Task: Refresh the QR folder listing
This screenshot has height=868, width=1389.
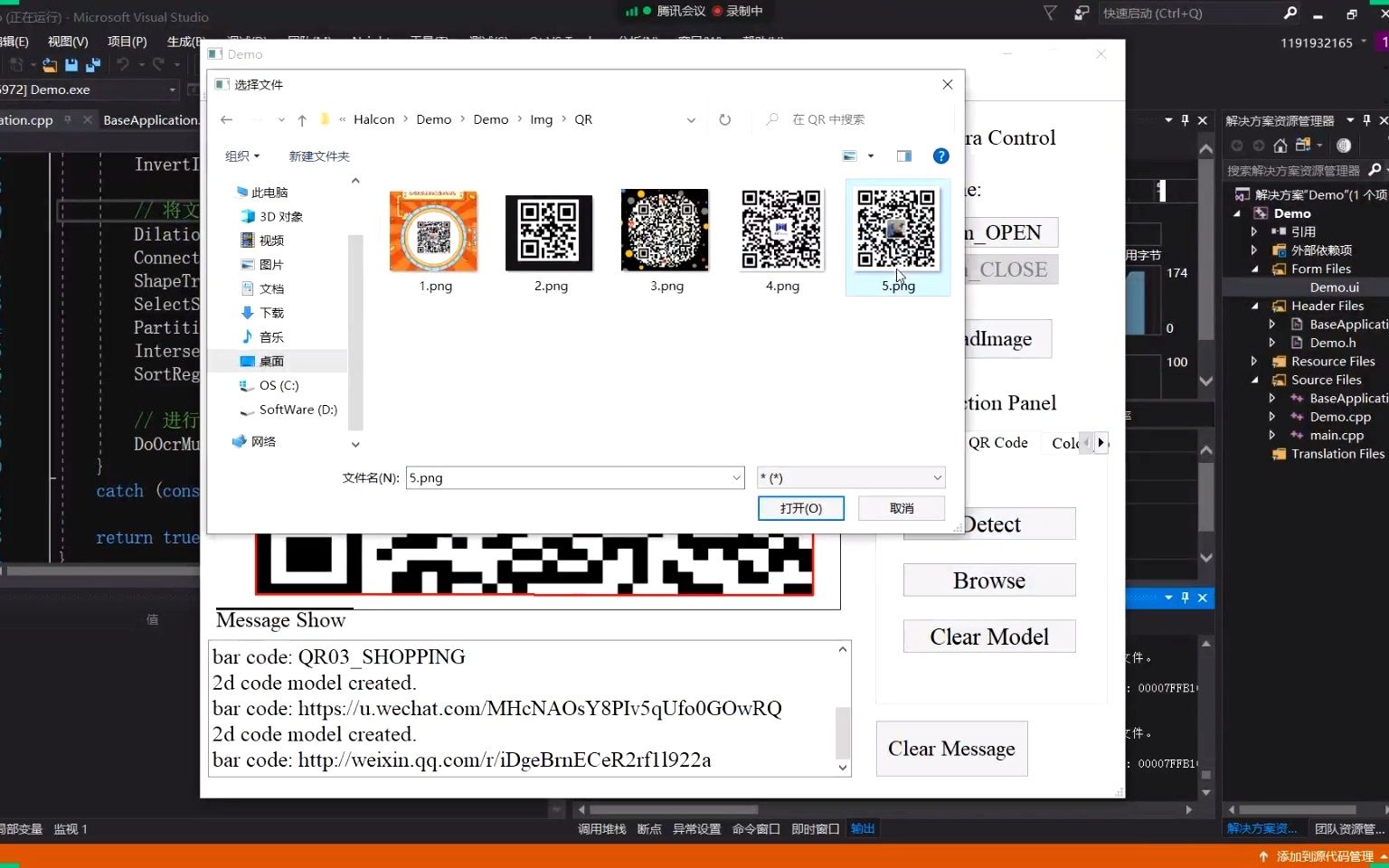Action: click(x=724, y=119)
